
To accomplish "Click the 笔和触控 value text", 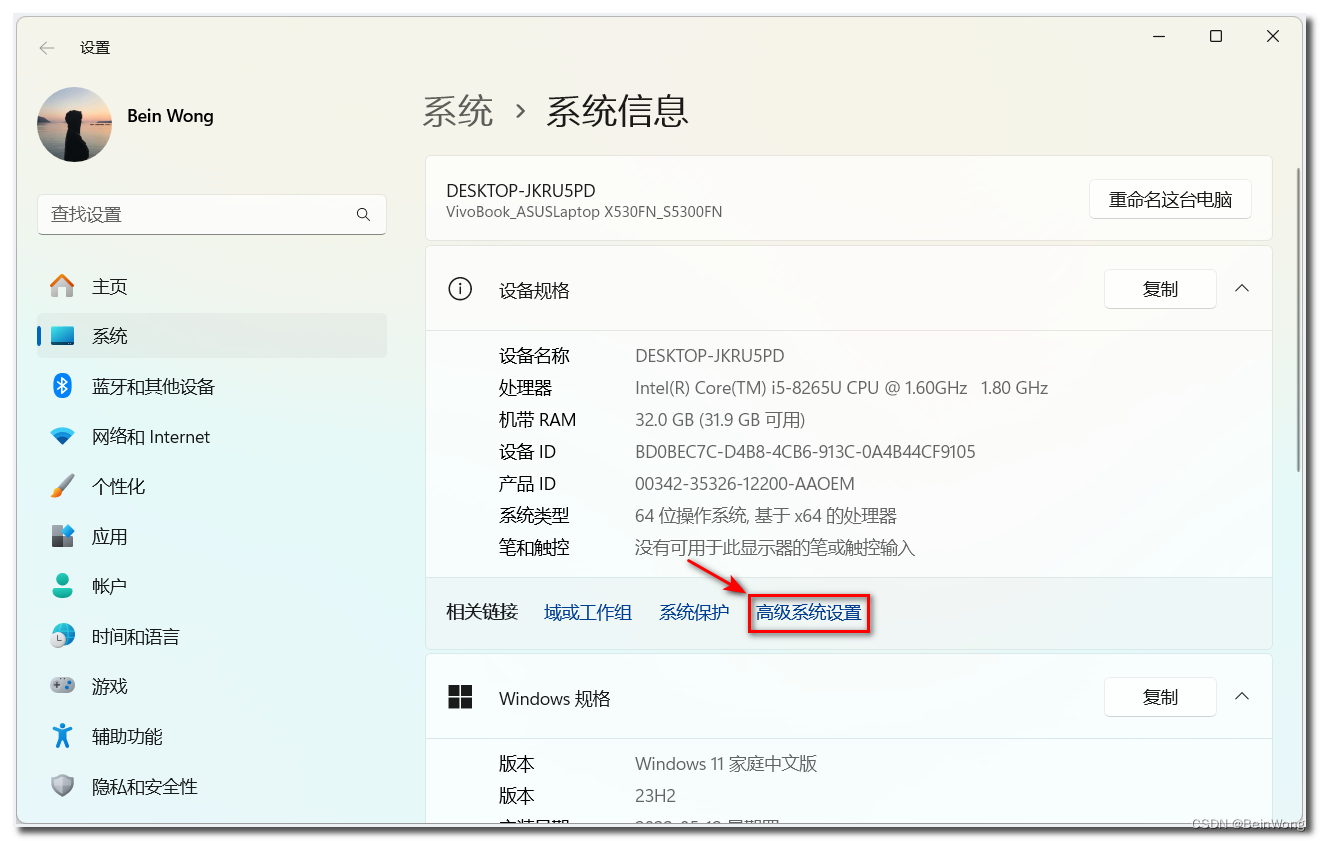I will click(x=775, y=548).
